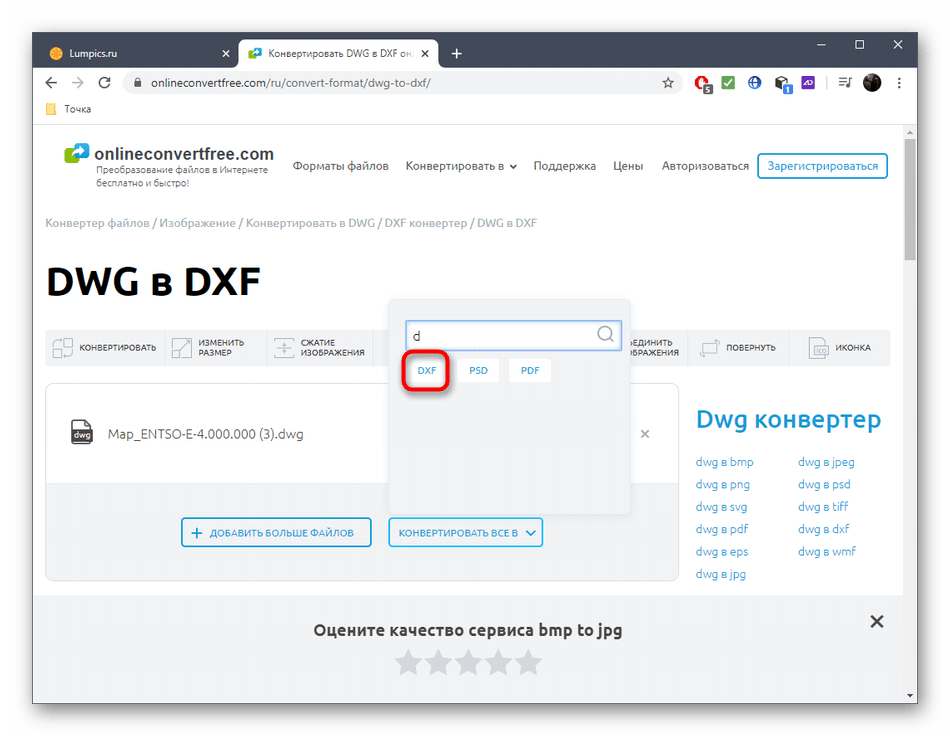
Task: Click Добавить больше файлов button
Action: [x=276, y=532]
